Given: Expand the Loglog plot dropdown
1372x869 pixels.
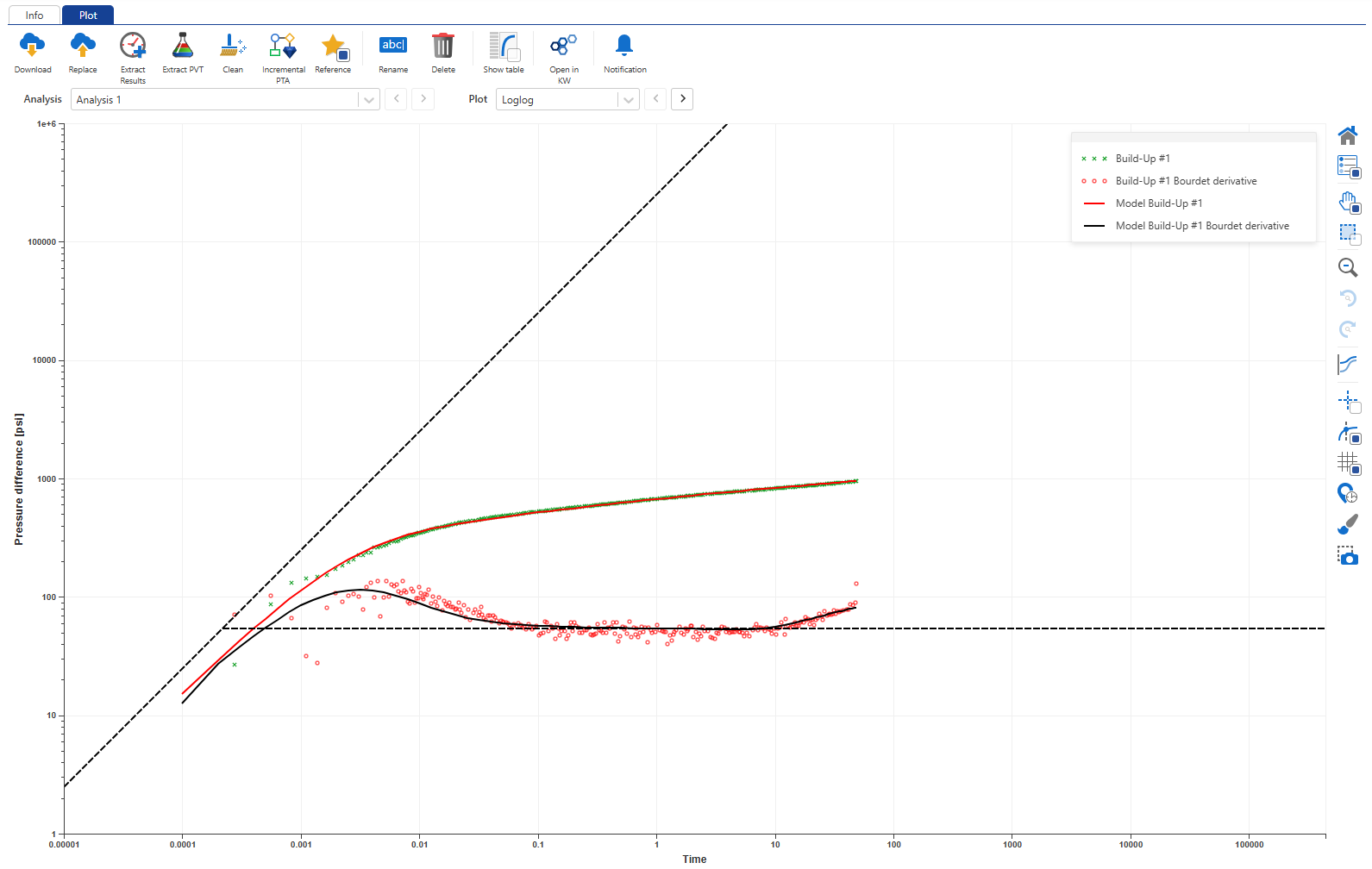Looking at the screenshot, I should click(629, 100).
